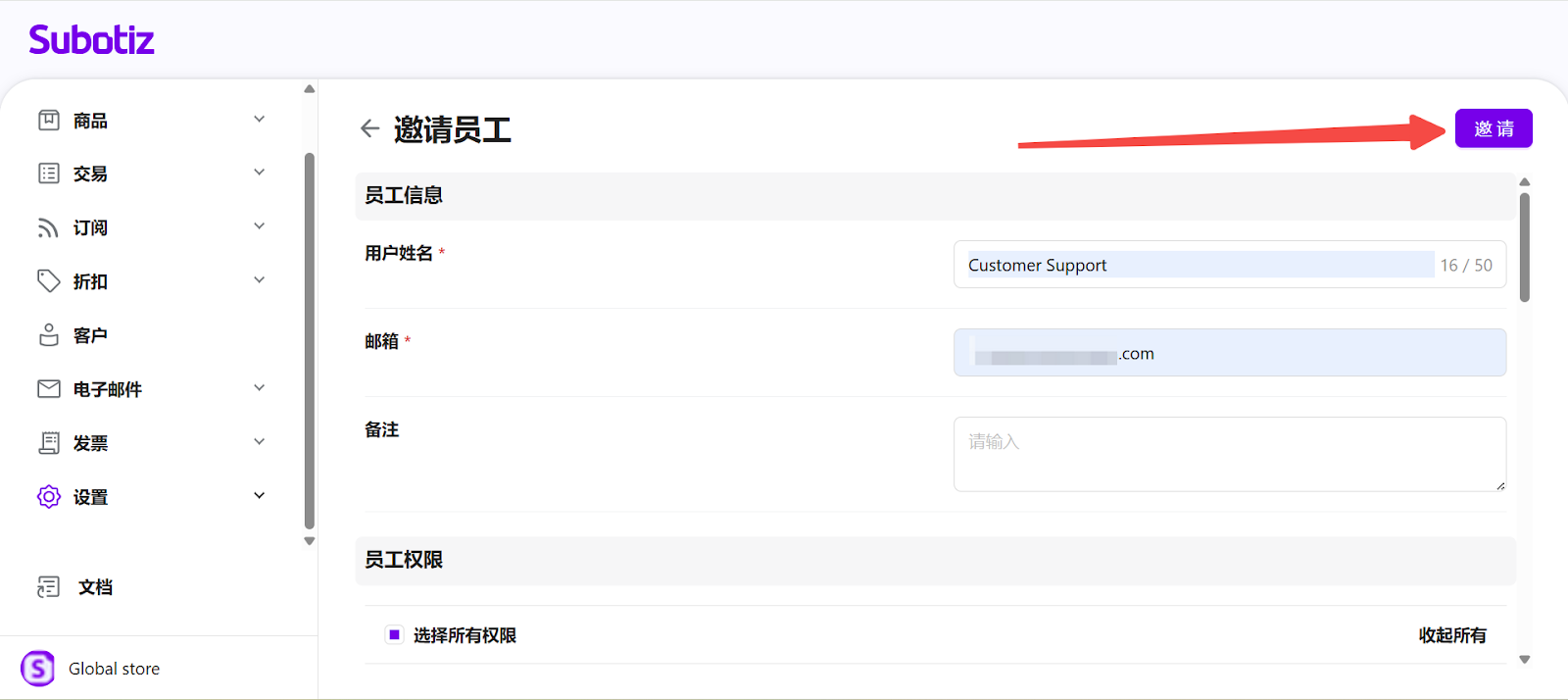This screenshot has width=1568, height=700.
Task: Click the 订阅 subscription feed icon
Action: click(x=48, y=227)
